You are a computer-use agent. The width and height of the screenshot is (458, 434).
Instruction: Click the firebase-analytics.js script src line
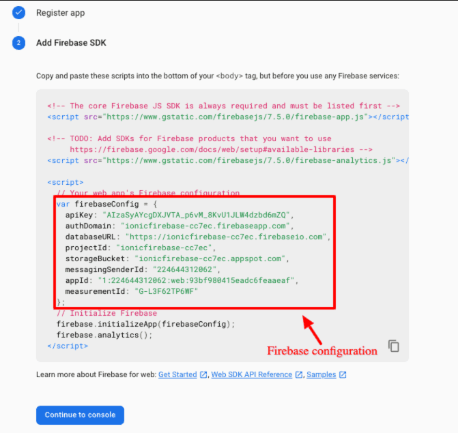click(228, 161)
